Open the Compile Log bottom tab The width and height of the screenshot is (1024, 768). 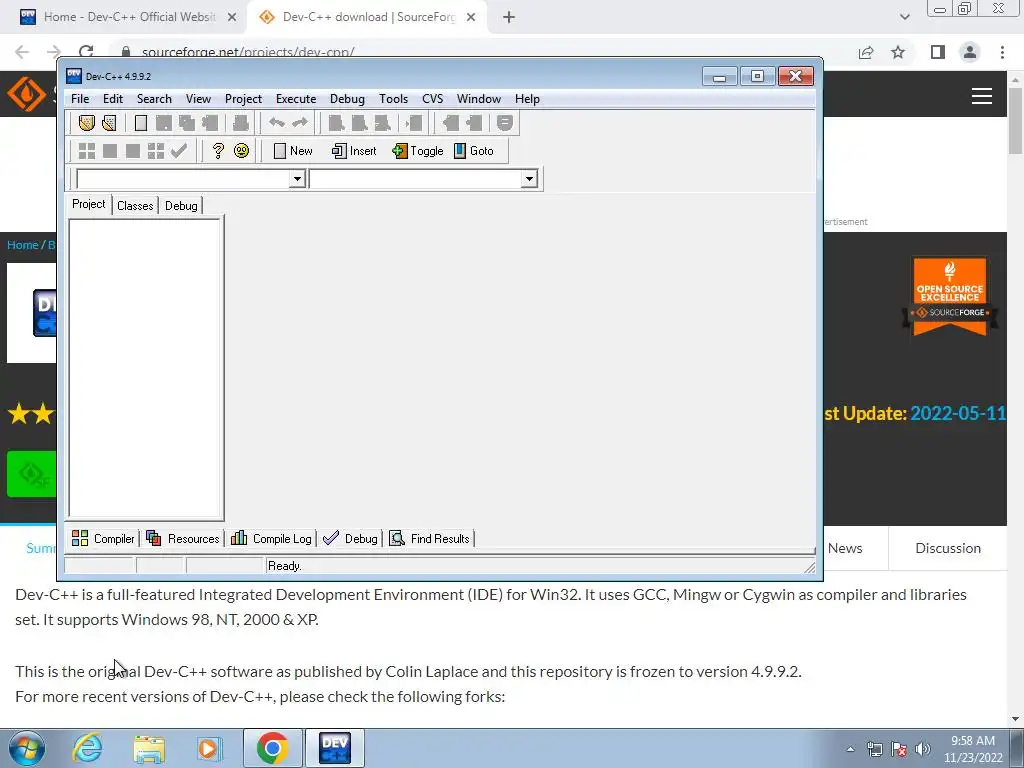coord(271,538)
